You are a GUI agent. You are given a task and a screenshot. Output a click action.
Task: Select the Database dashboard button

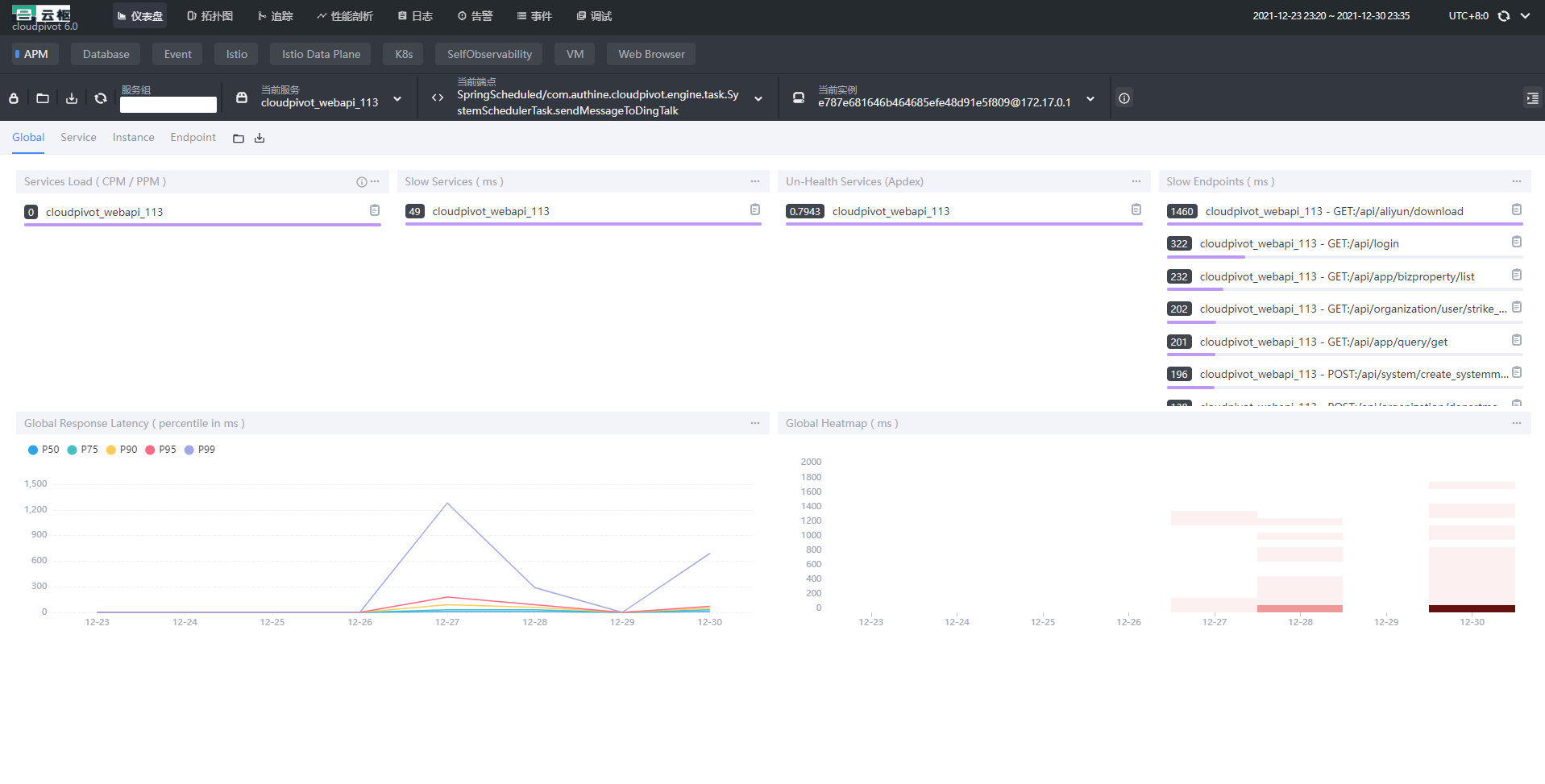tap(106, 54)
